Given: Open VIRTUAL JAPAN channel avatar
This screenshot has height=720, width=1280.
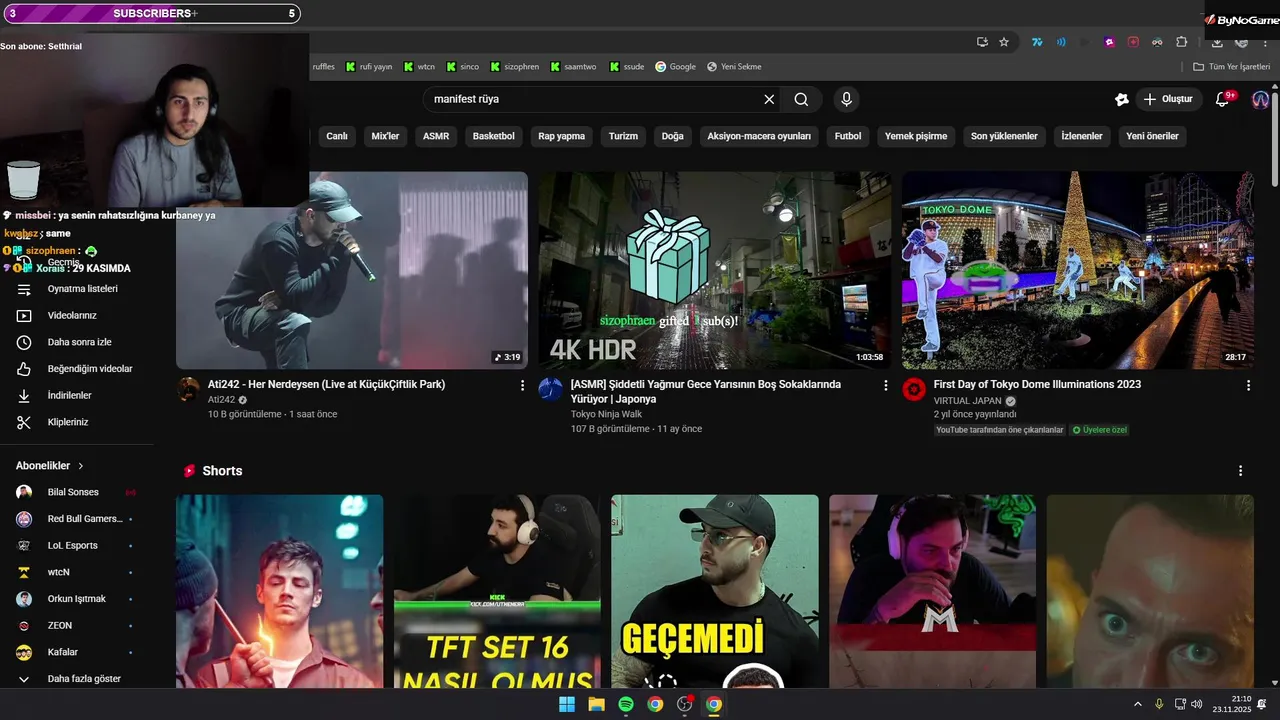Looking at the screenshot, I should point(914,389).
